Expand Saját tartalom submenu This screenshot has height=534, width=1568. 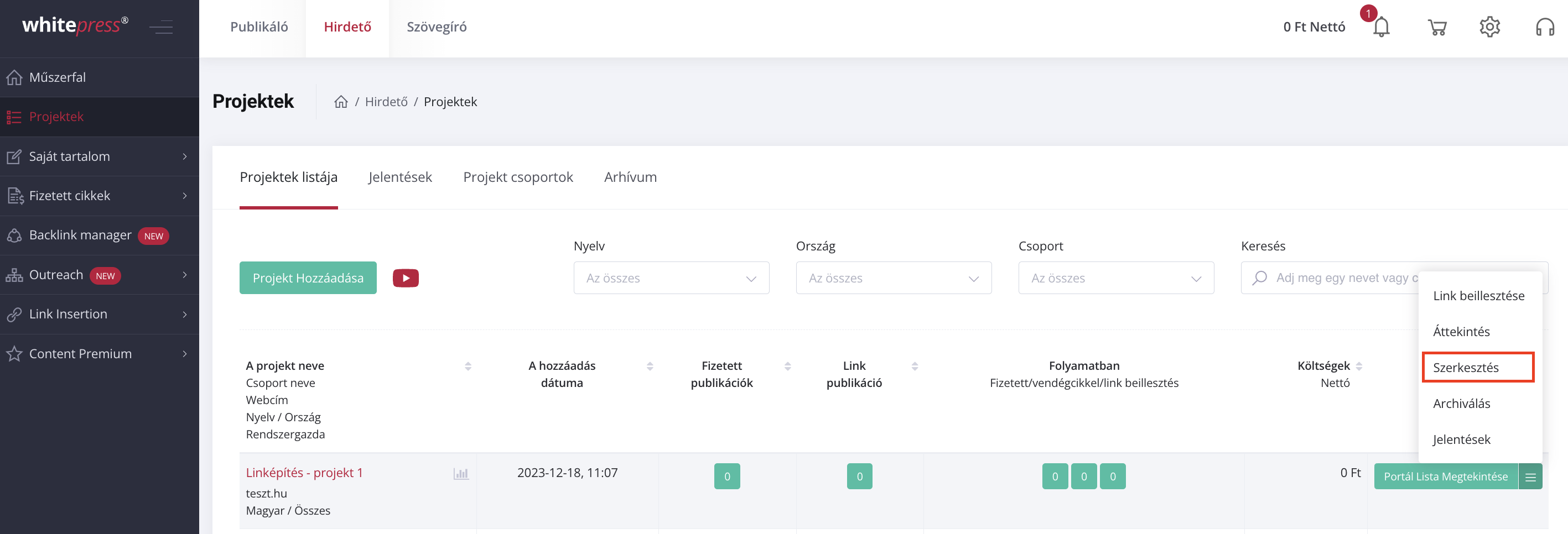(x=99, y=156)
